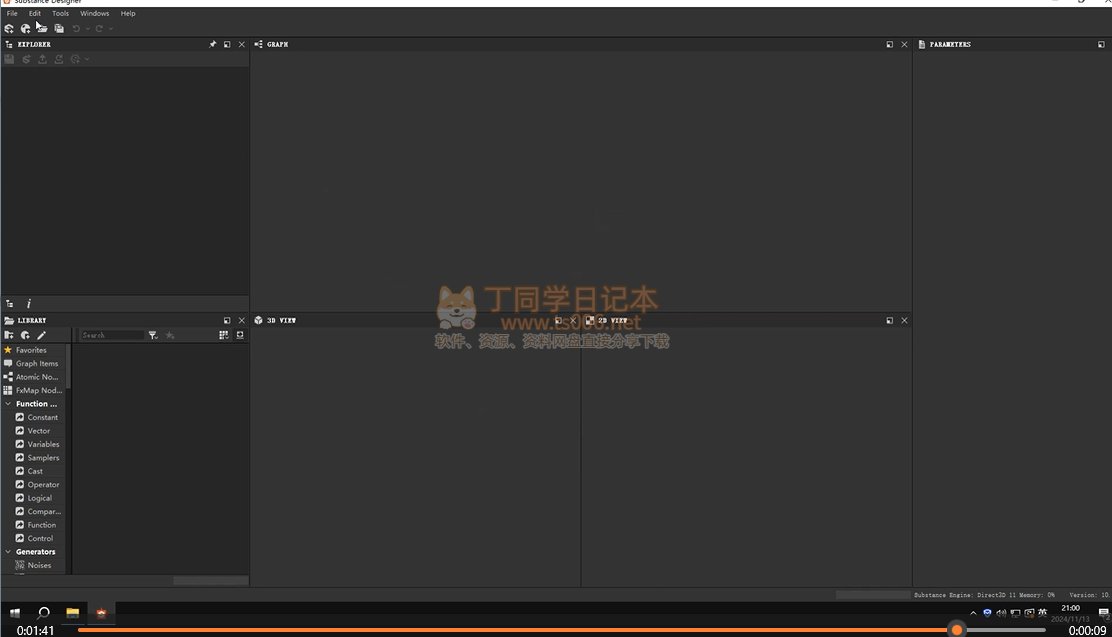This screenshot has height=637, width=1112.
Task: Click into the Library search field
Action: 111,335
